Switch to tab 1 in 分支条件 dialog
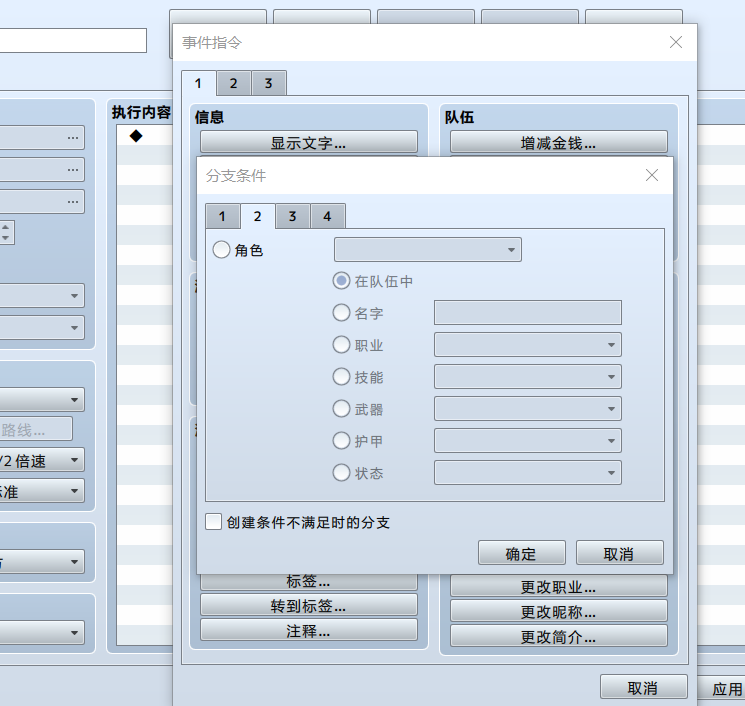 pyautogui.click(x=223, y=217)
